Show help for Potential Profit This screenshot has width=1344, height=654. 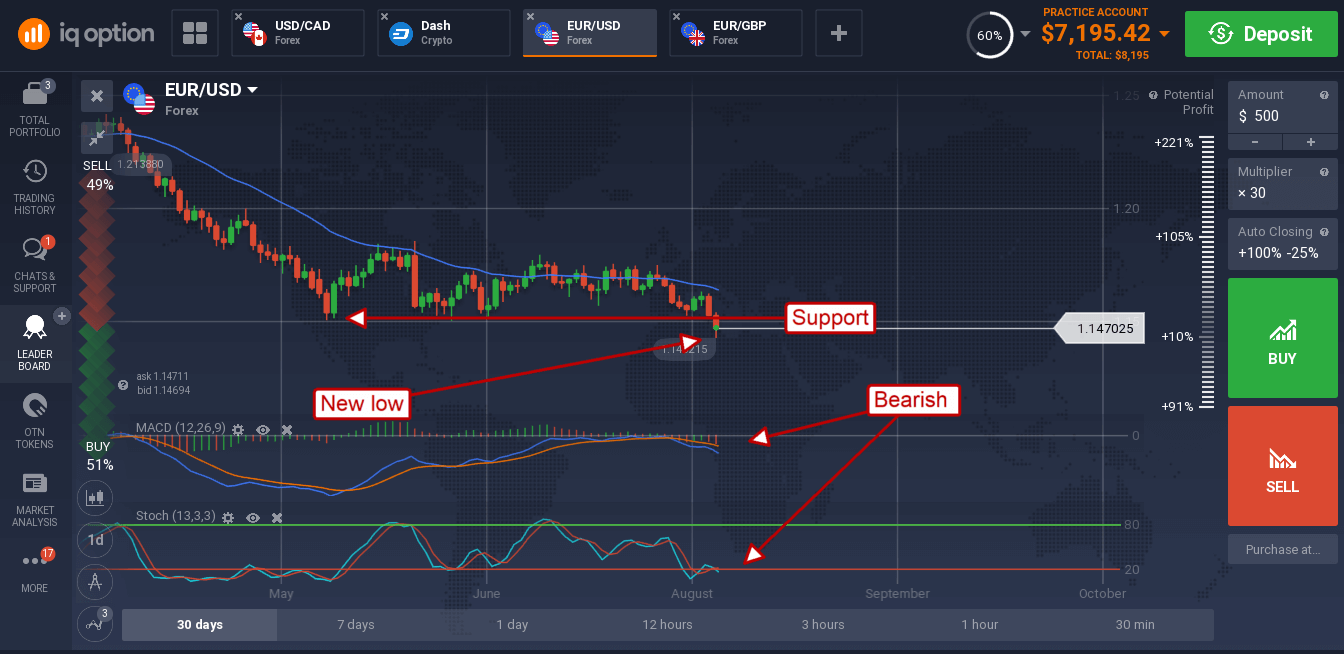coord(1153,95)
